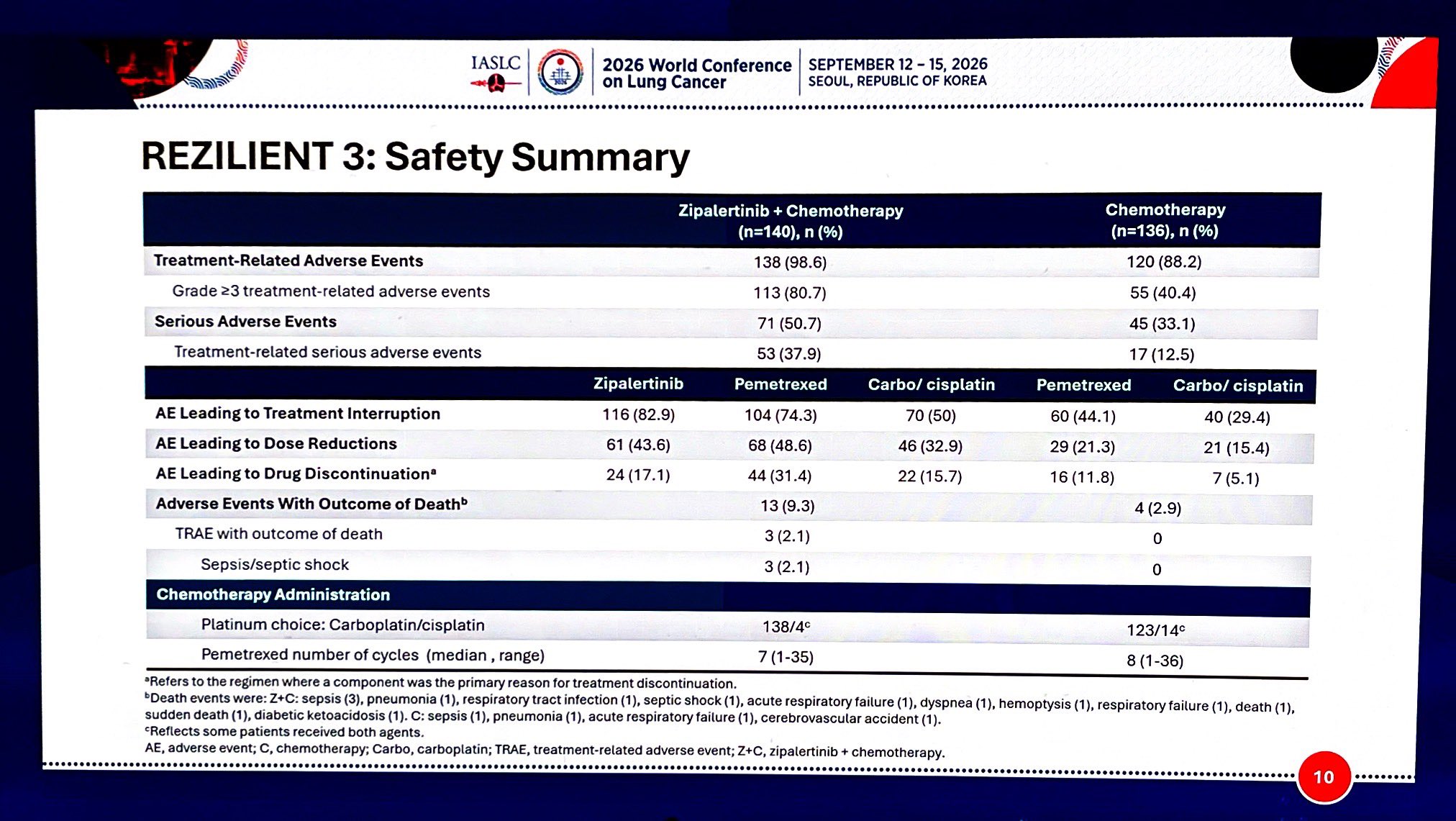Click the value 104 (74.3)
The height and width of the screenshot is (821, 1456).
(781, 415)
